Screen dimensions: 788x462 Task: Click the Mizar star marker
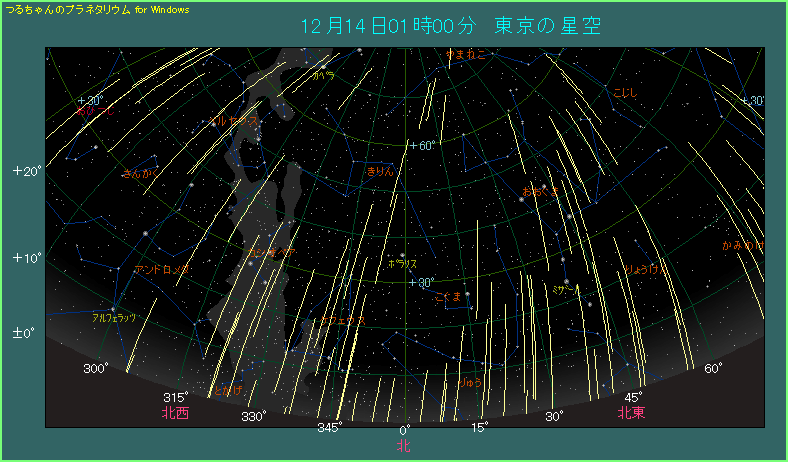[565, 280]
